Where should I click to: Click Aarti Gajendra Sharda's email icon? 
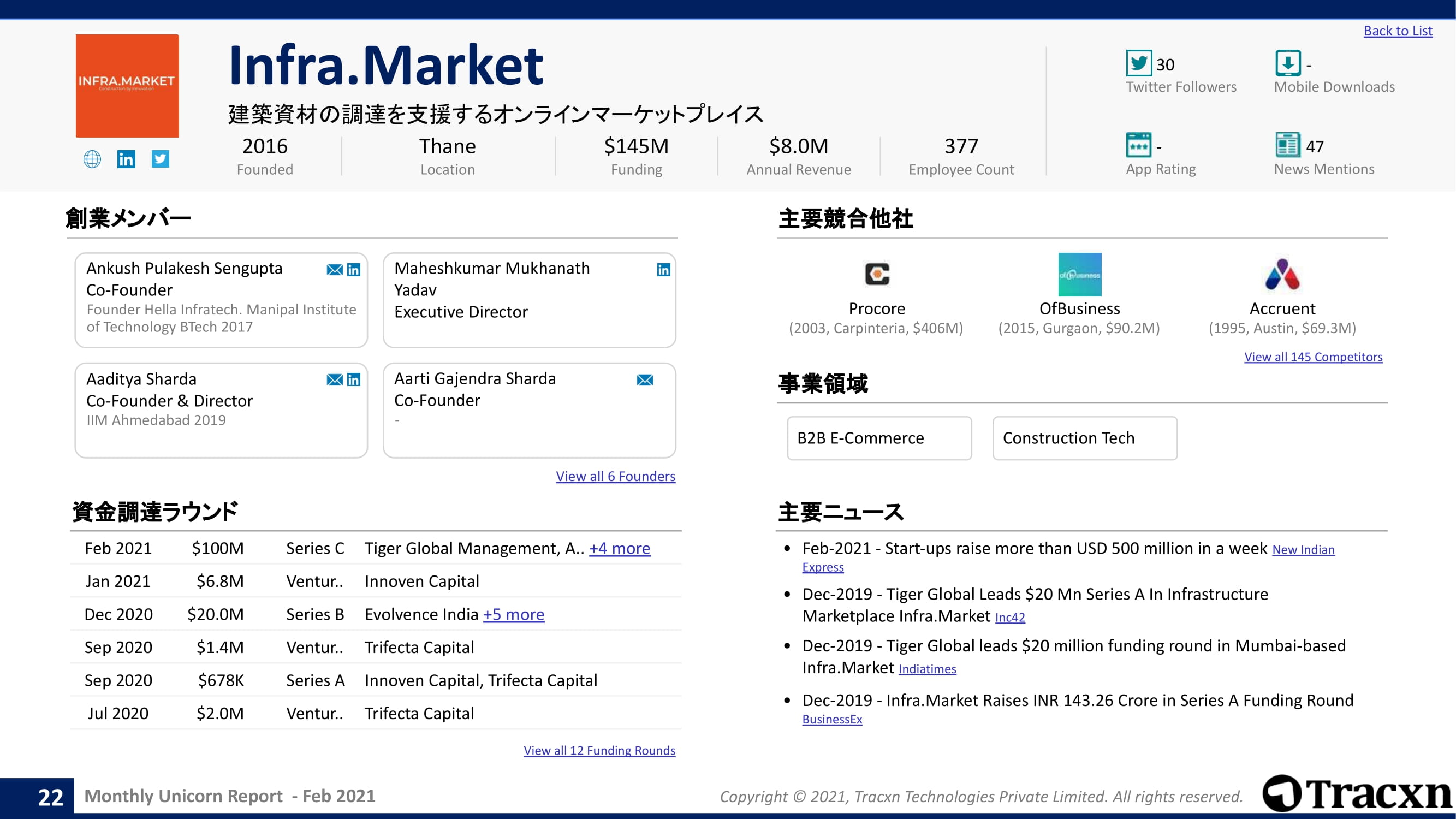click(645, 380)
